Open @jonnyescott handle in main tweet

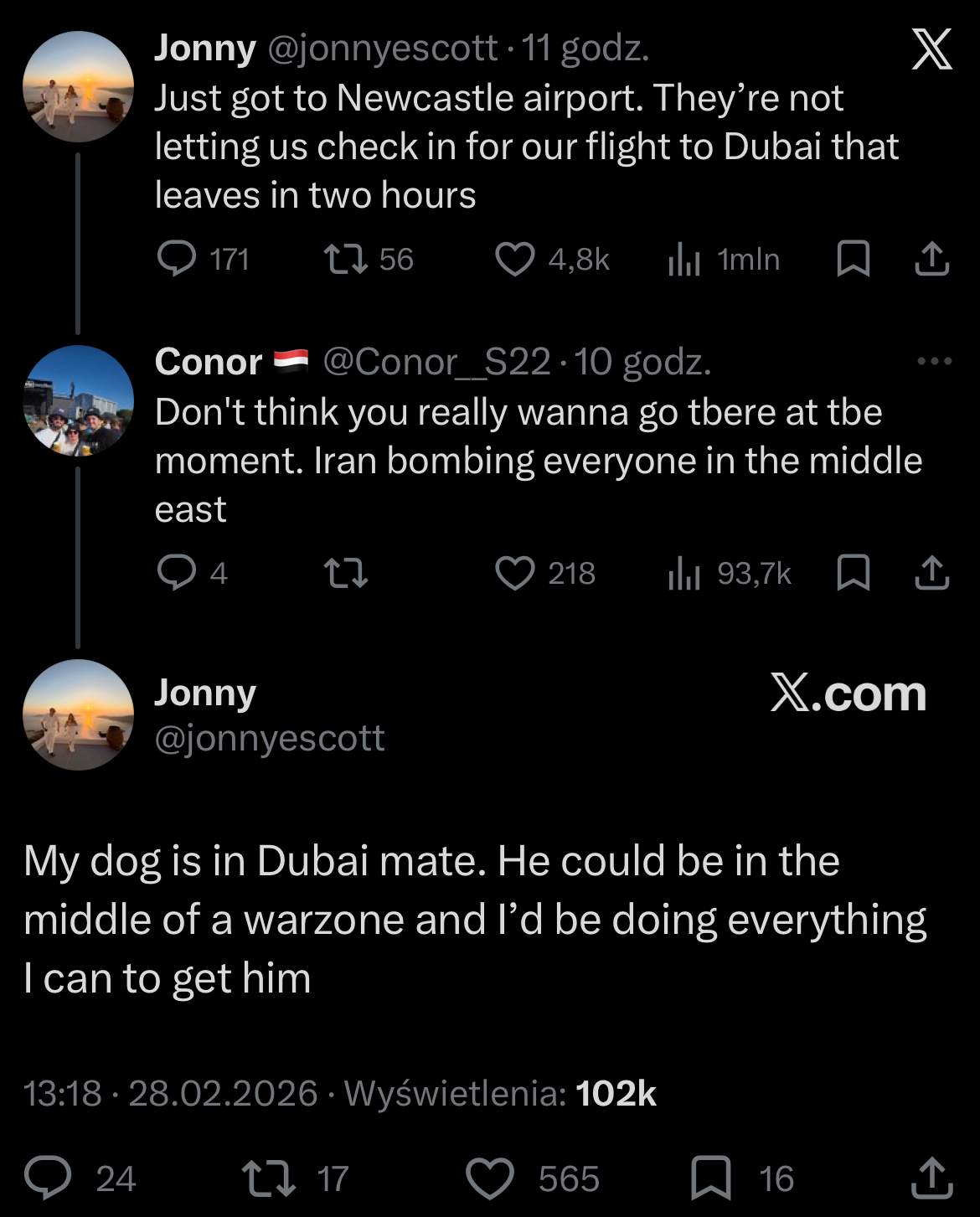pos(269,738)
